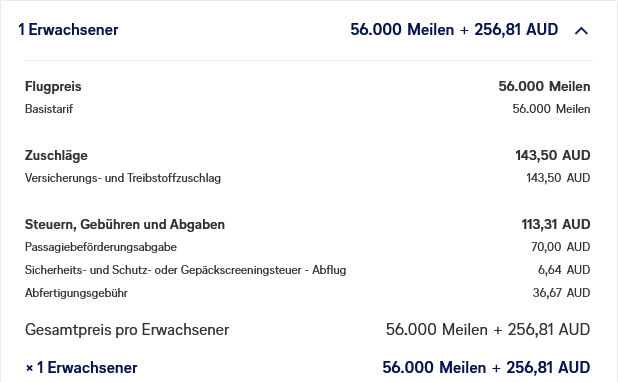The image size is (618, 382).
Task: Collapse the 1 Erwachsener price breakdown chevron
Action: 581,30
